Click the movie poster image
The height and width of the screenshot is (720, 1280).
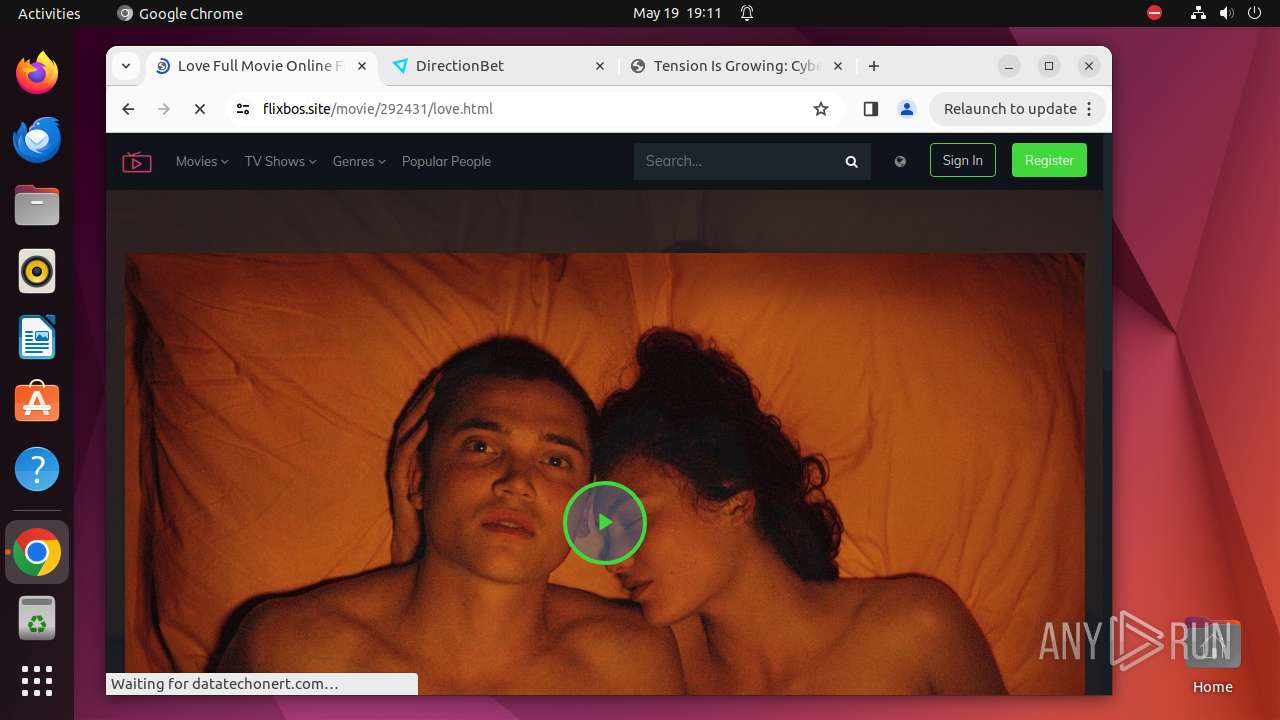pos(604,473)
